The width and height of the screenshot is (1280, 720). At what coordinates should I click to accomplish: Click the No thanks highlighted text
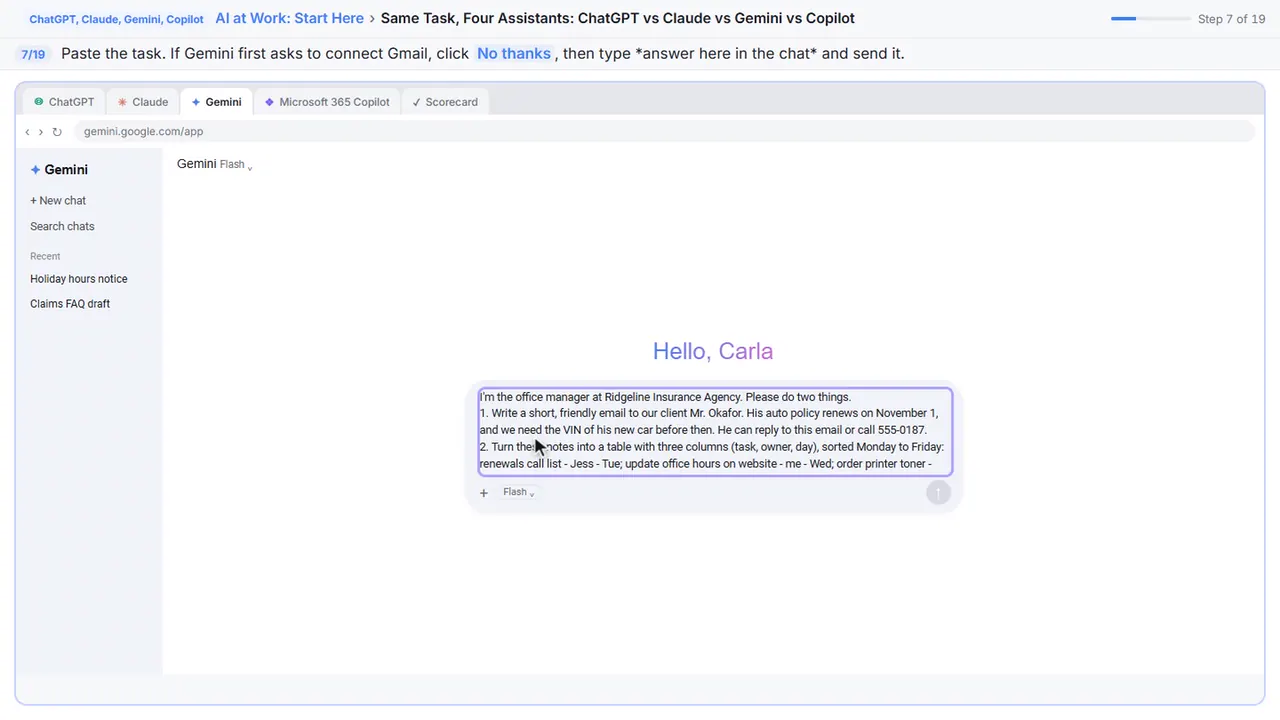514,54
